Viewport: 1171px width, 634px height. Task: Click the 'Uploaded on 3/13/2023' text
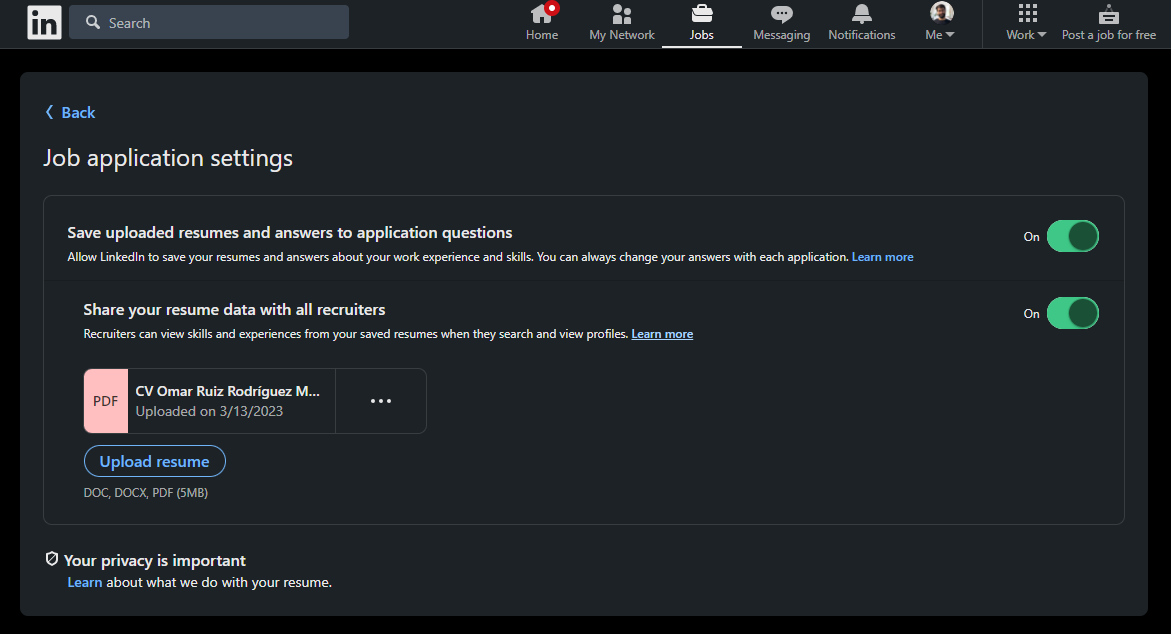[x=209, y=411]
